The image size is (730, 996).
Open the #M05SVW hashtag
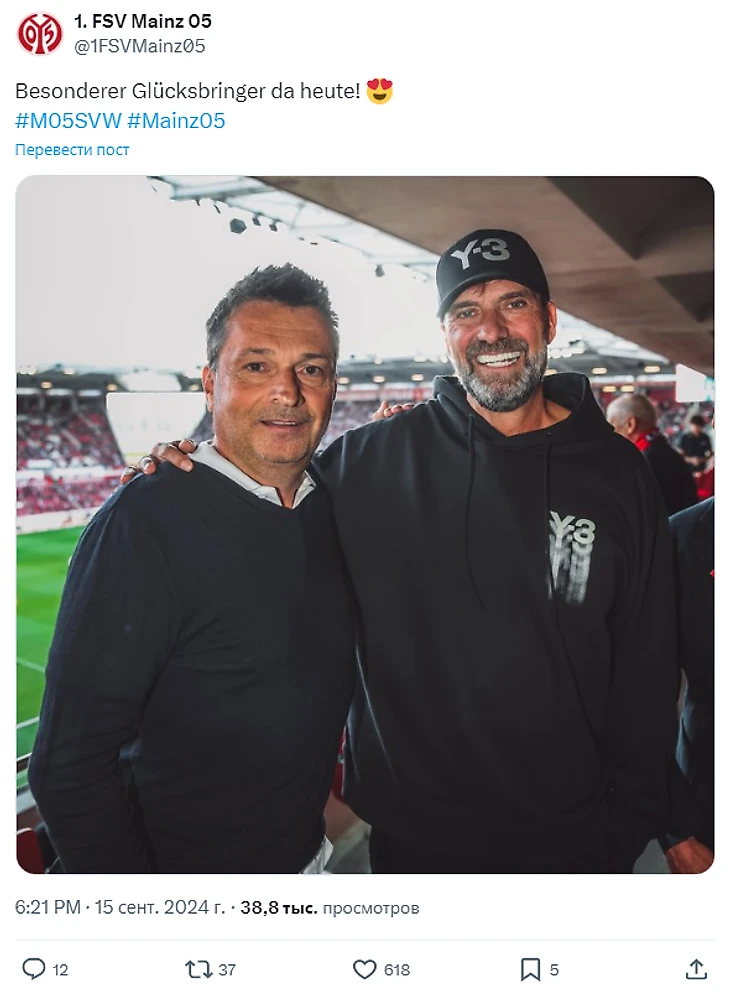(x=67, y=121)
